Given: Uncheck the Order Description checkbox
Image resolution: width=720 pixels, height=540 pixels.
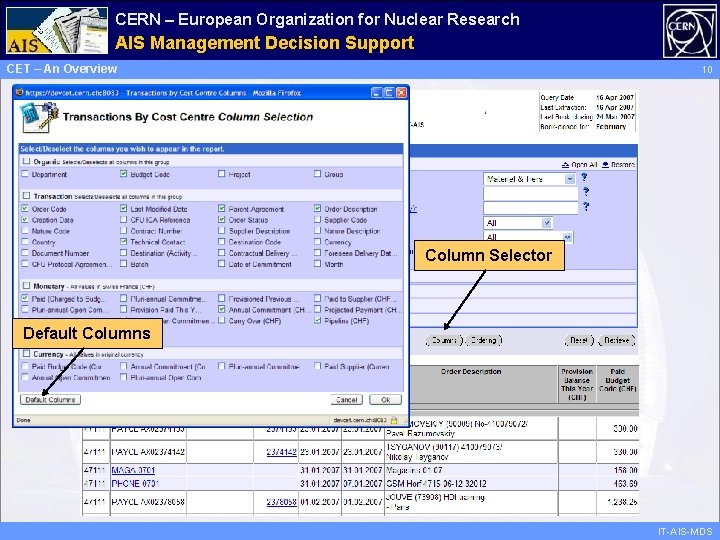Looking at the screenshot, I should pos(317,208).
